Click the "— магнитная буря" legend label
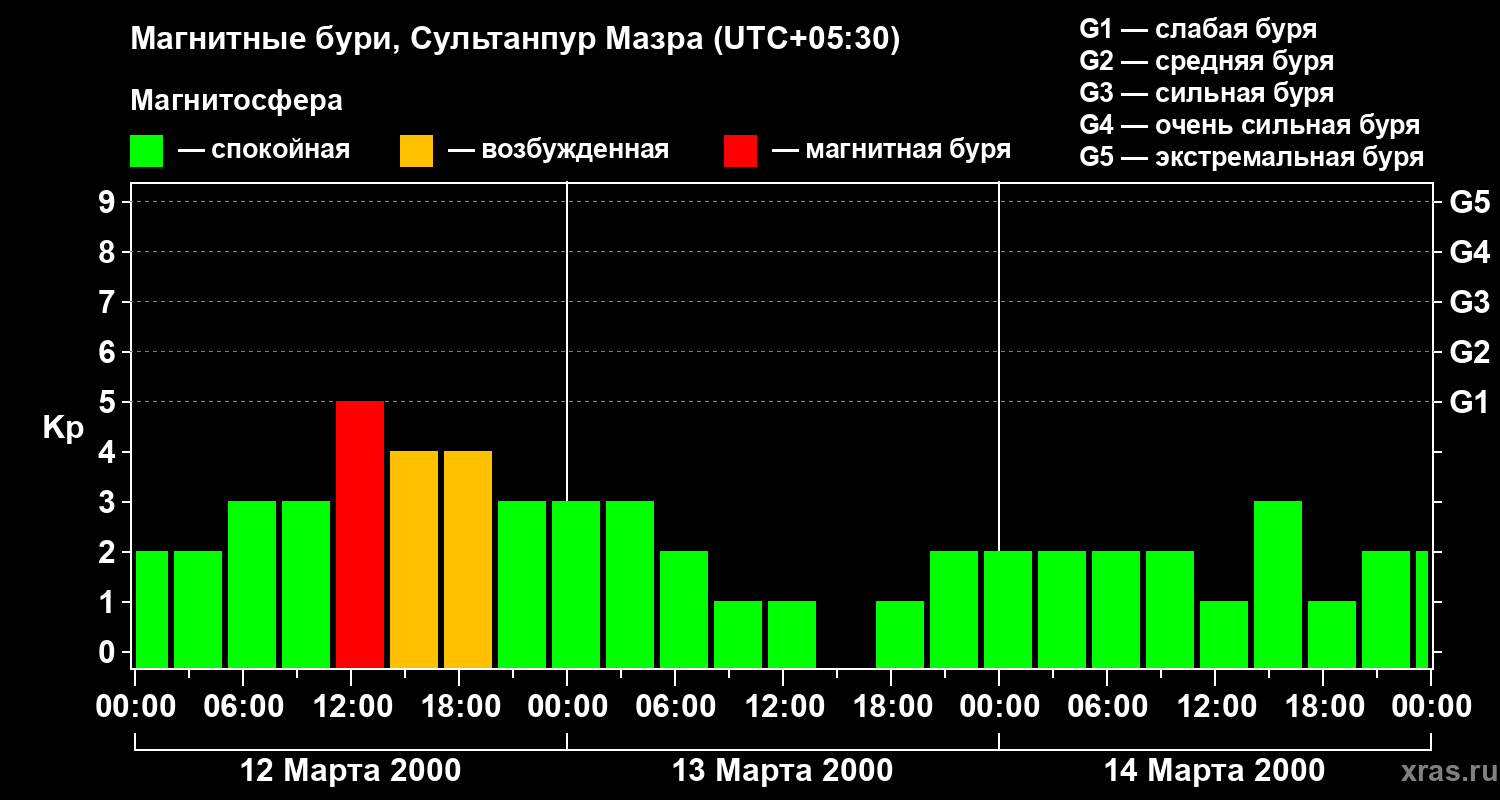 891,150
